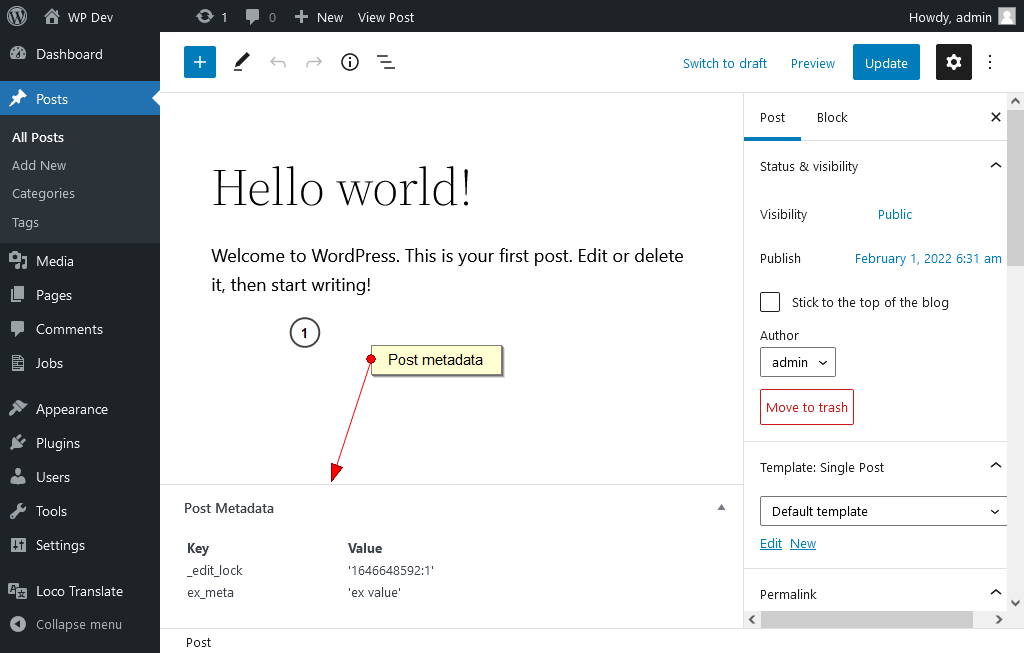
Task: Open the Author dropdown showing admin
Action: tap(797, 362)
